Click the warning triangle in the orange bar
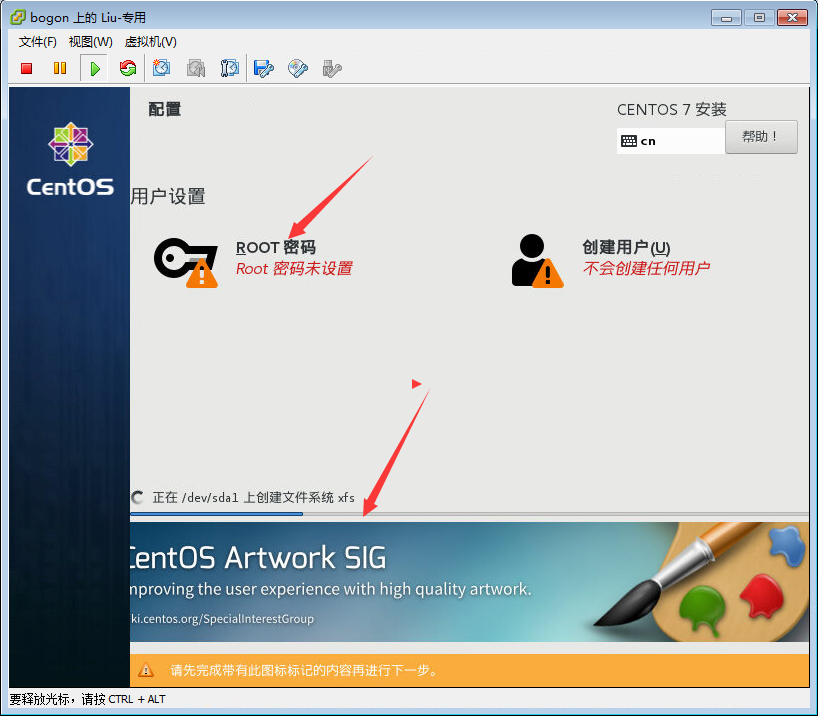 [x=146, y=670]
